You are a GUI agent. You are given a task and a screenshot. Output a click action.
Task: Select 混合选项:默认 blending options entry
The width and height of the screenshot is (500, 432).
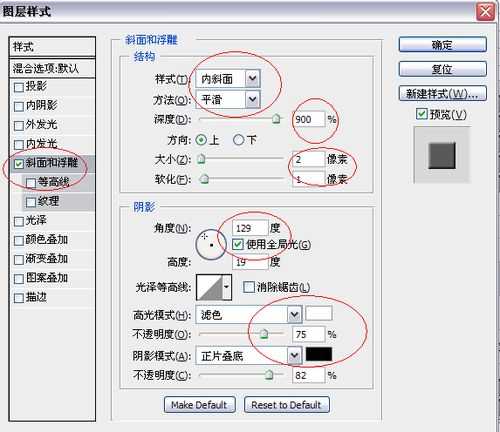[x=52, y=68]
